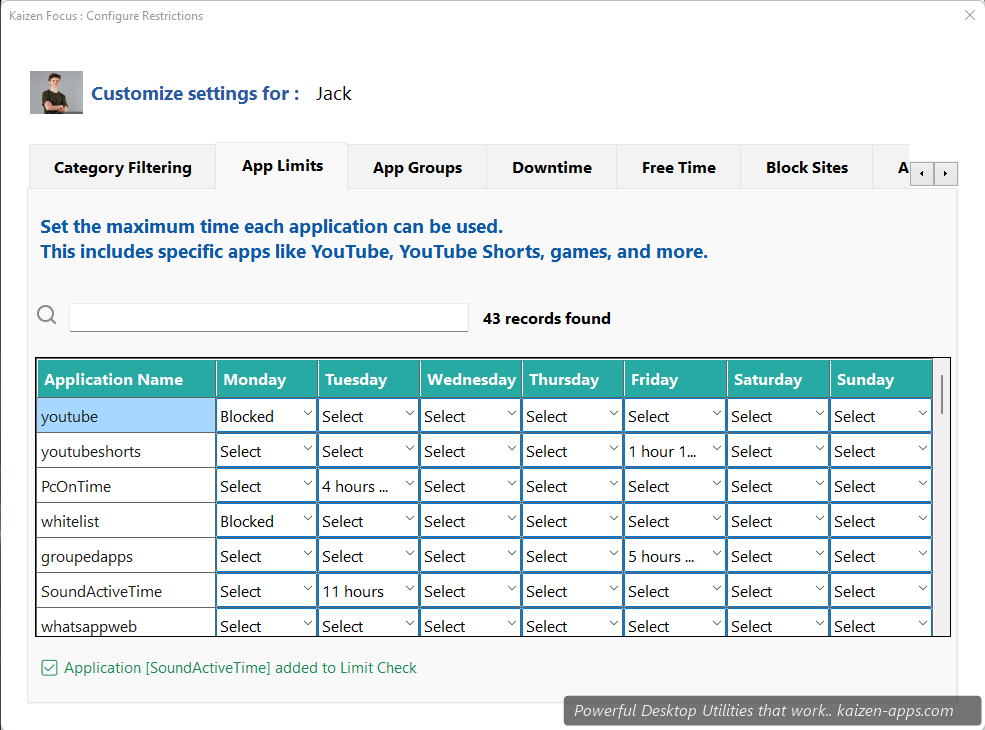
Task: Click the right tab-scroll arrow
Action: (x=945, y=173)
